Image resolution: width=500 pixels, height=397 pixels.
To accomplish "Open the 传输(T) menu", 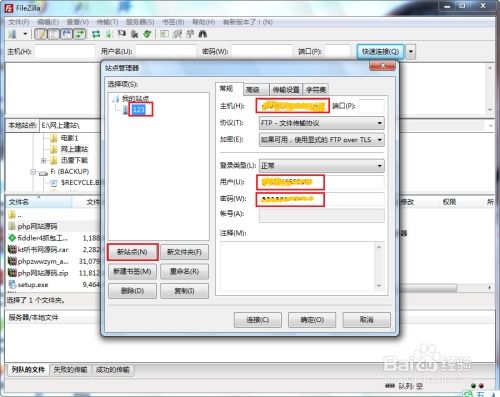I will tap(107, 22).
